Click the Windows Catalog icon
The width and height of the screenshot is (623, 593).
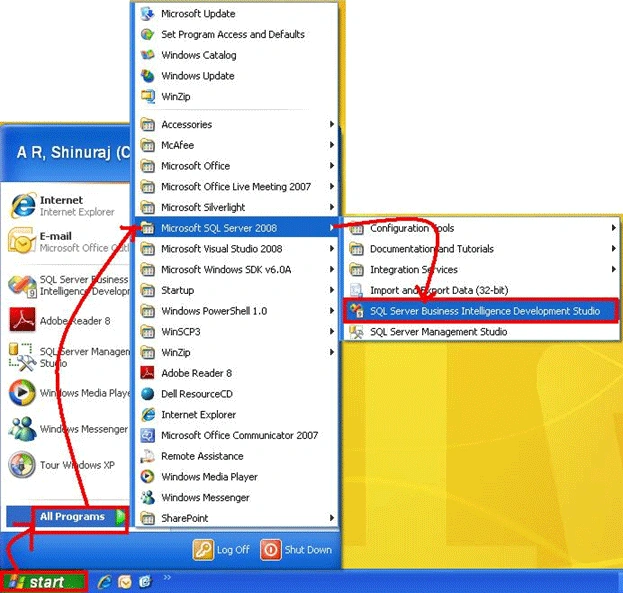pos(147,55)
